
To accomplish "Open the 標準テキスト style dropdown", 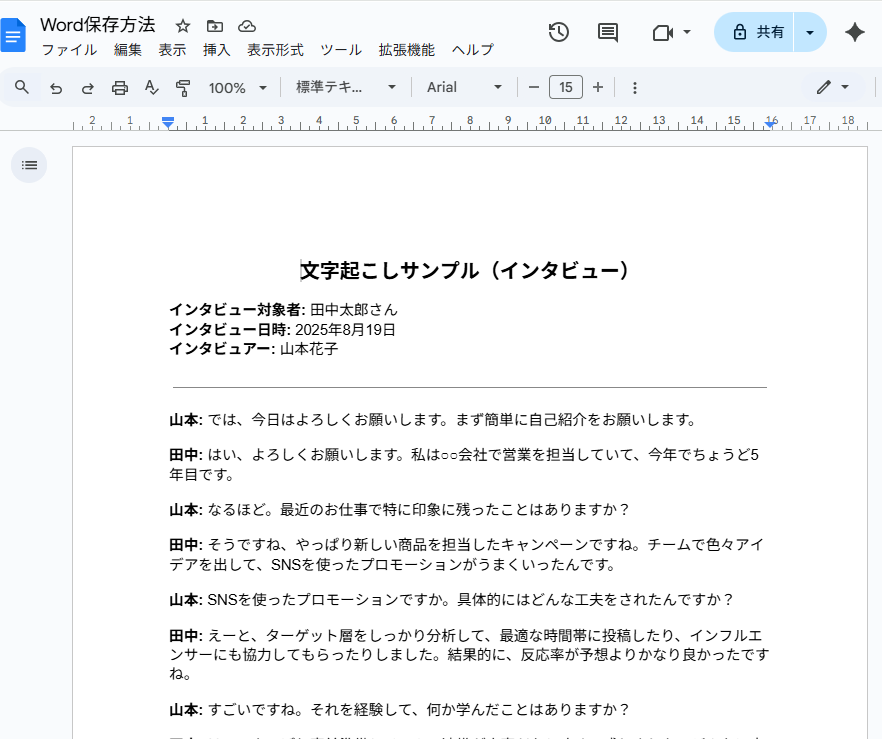I will (345, 87).
